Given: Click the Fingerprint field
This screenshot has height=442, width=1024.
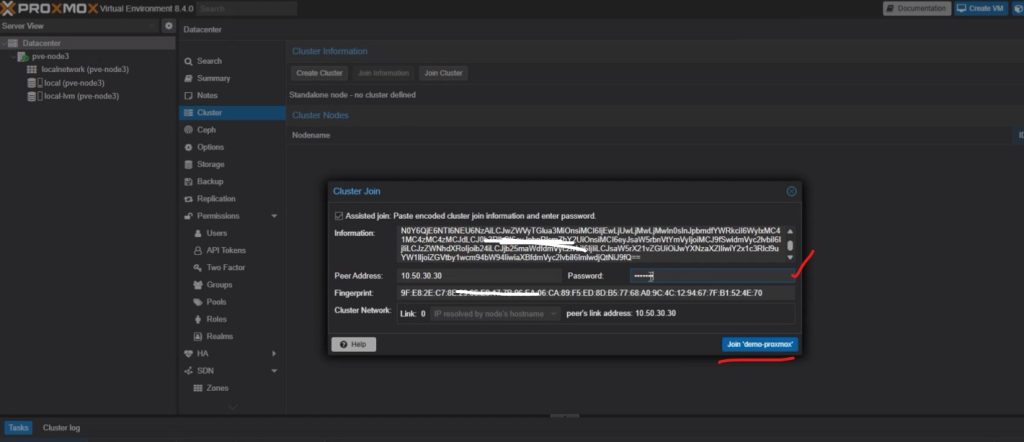Looking at the screenshot, I should point(597,293).
